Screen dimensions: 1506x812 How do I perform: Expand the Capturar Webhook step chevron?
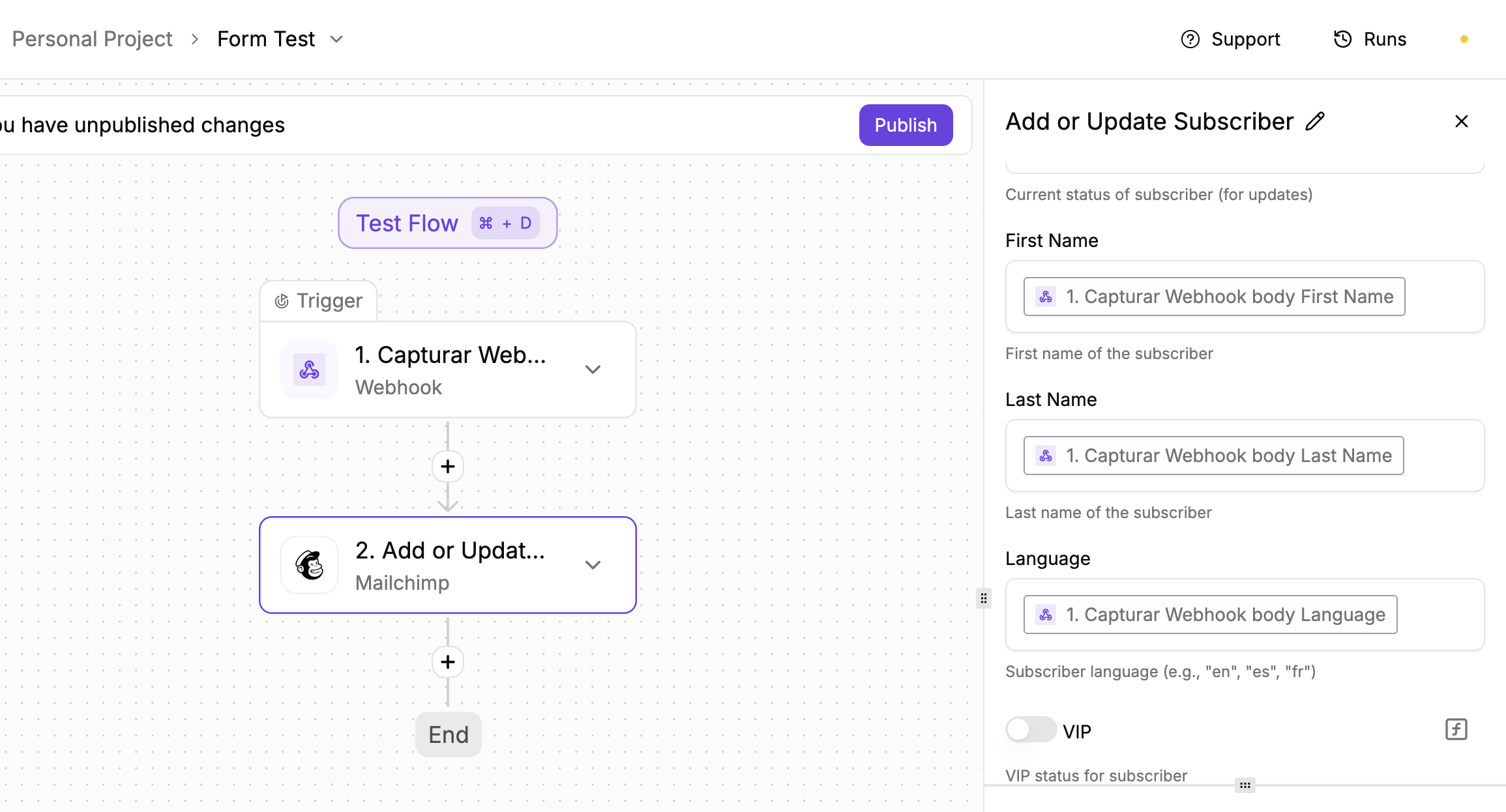(593, 370)
